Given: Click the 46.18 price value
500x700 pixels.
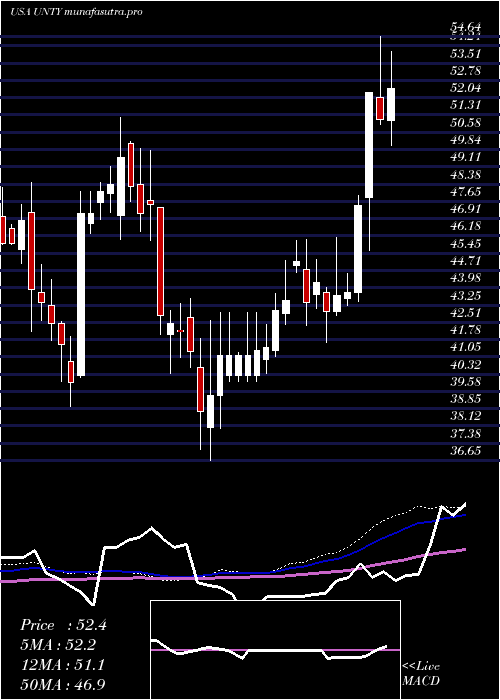Looking at the screenshot, I should pyautogui.click(x=466, y=226).
